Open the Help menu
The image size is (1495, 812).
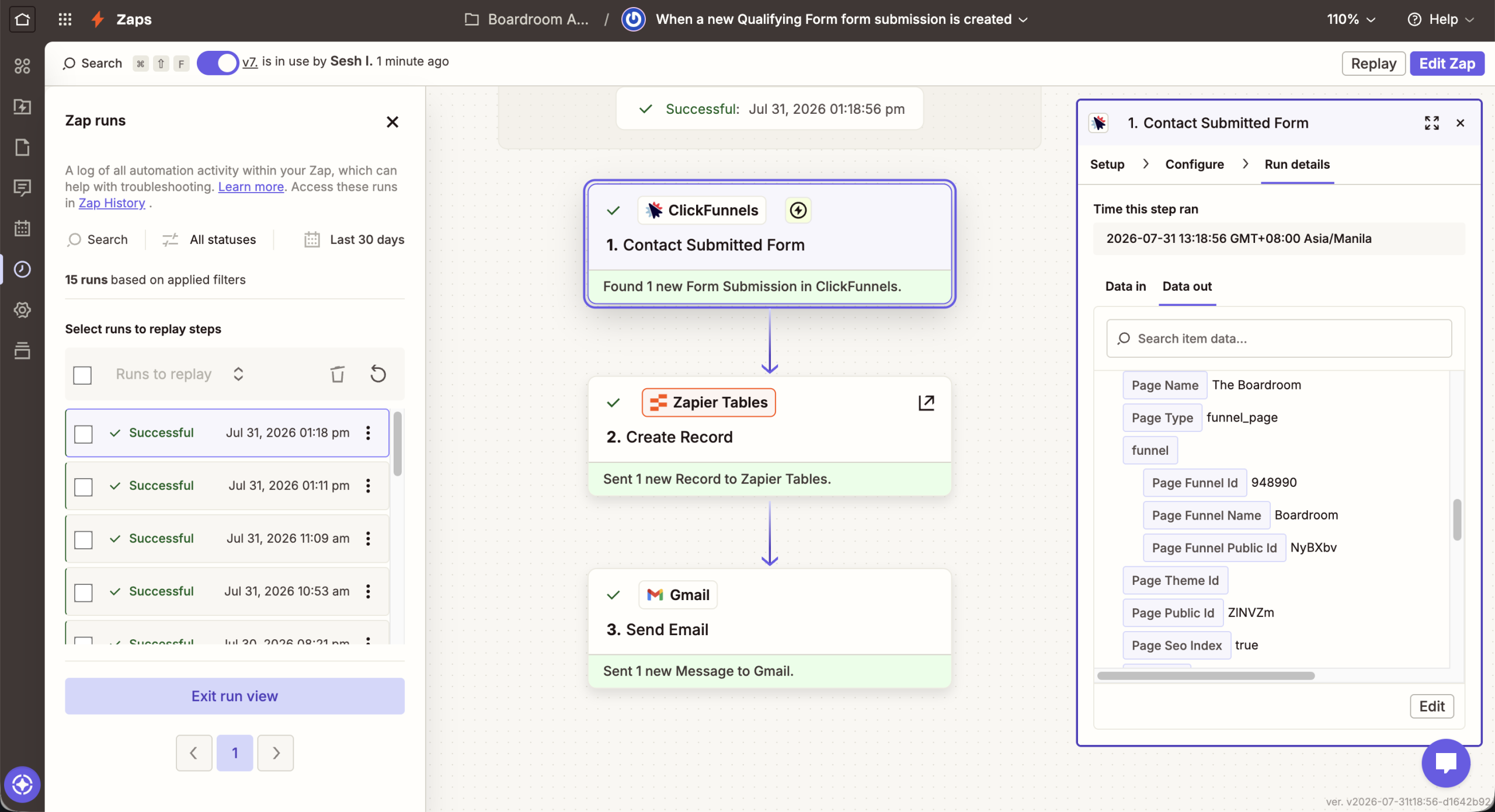[x=1441, y=19]
